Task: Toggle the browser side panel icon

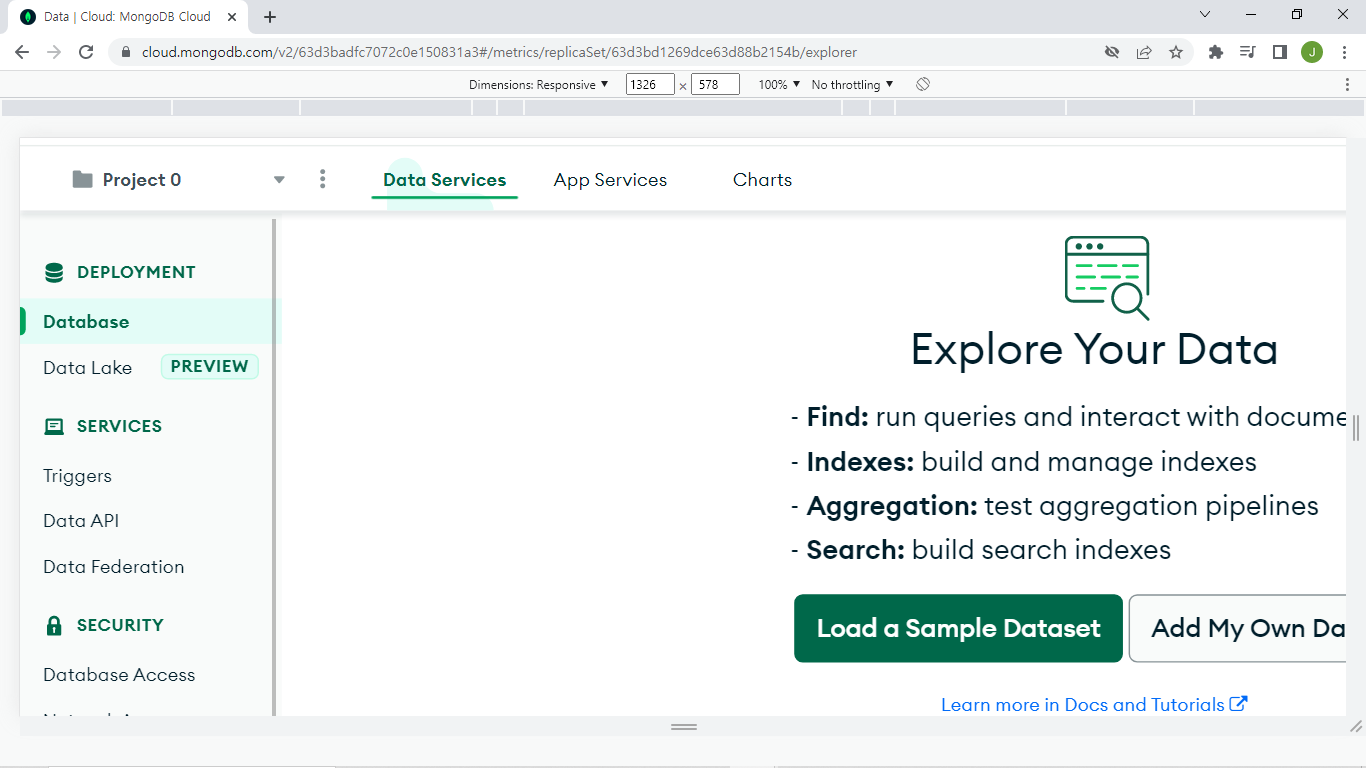Action: point(1279,52)
